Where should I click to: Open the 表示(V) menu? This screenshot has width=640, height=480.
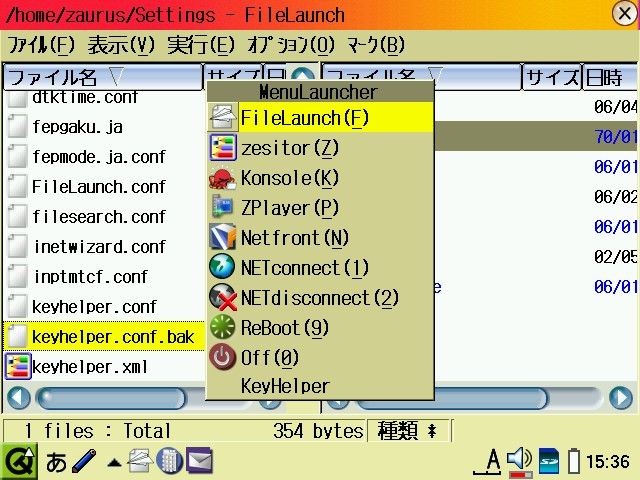click(x=121, y=45)
